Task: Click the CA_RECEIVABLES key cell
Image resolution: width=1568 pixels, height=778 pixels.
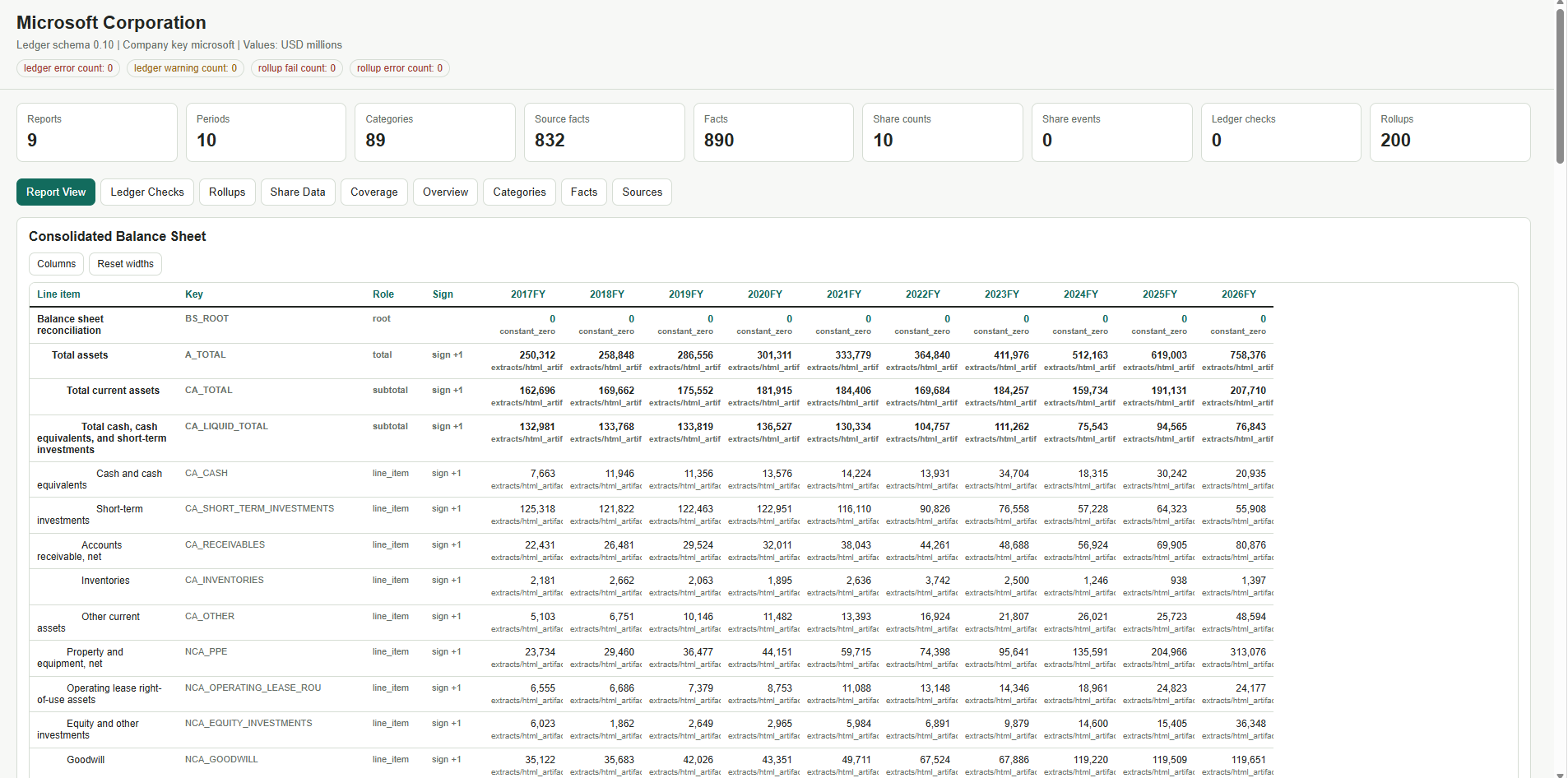Action: [x=225, y=544]
